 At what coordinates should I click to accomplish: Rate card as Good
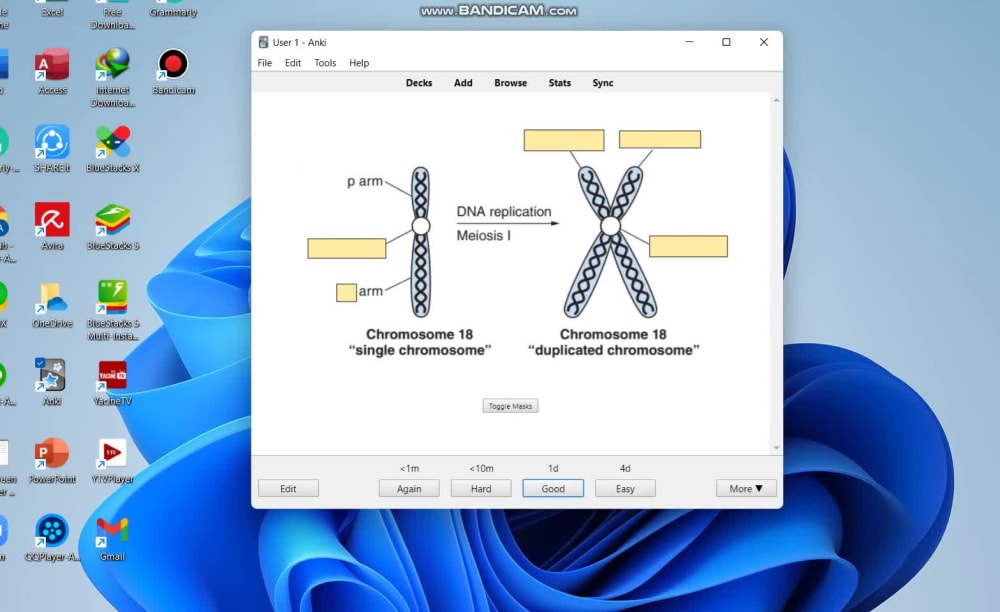click(553, 488)
